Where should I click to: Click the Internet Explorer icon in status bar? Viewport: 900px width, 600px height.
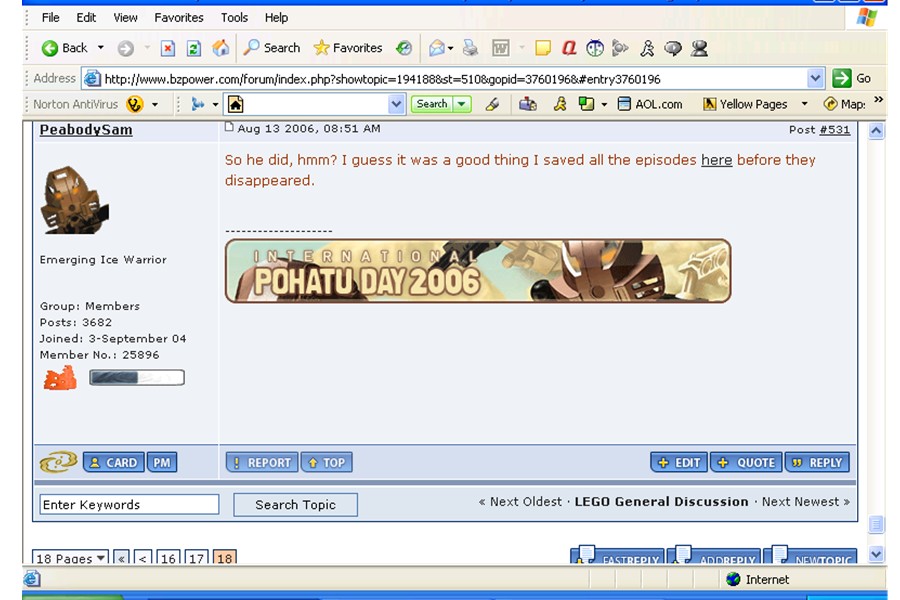tap(32, 579)
